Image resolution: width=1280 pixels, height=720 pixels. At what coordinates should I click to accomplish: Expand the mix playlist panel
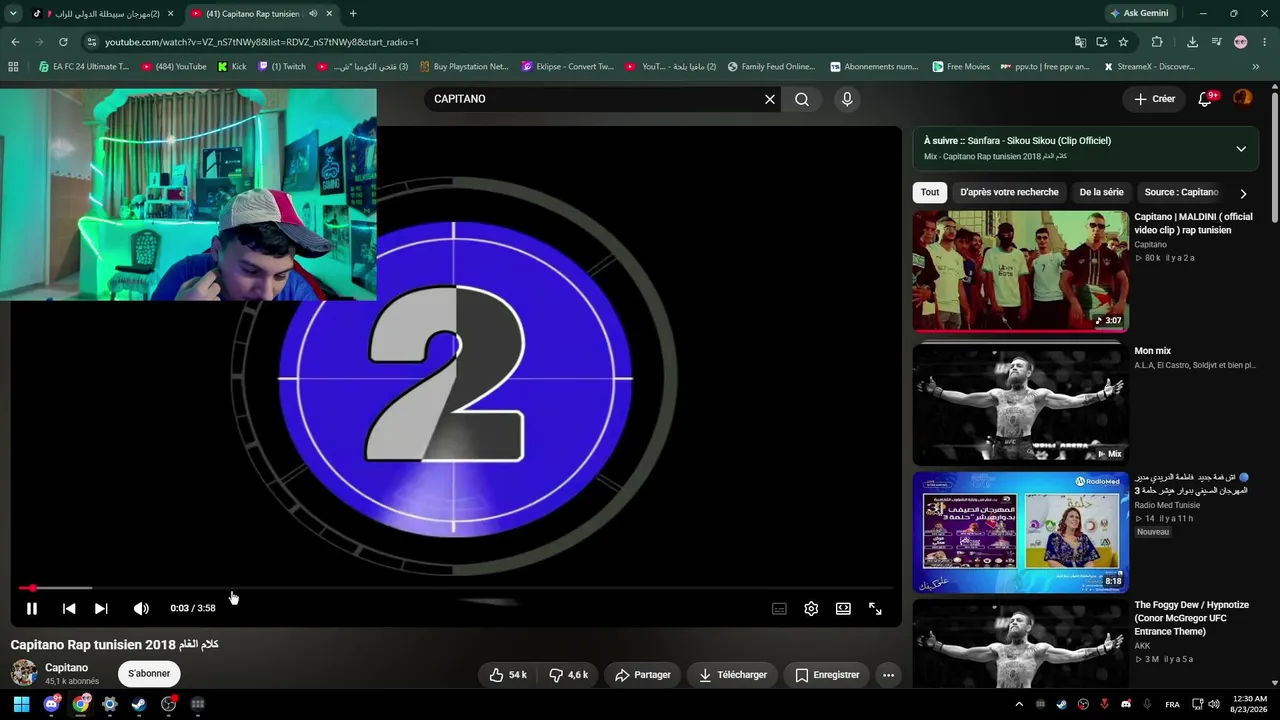[1241, 149]
